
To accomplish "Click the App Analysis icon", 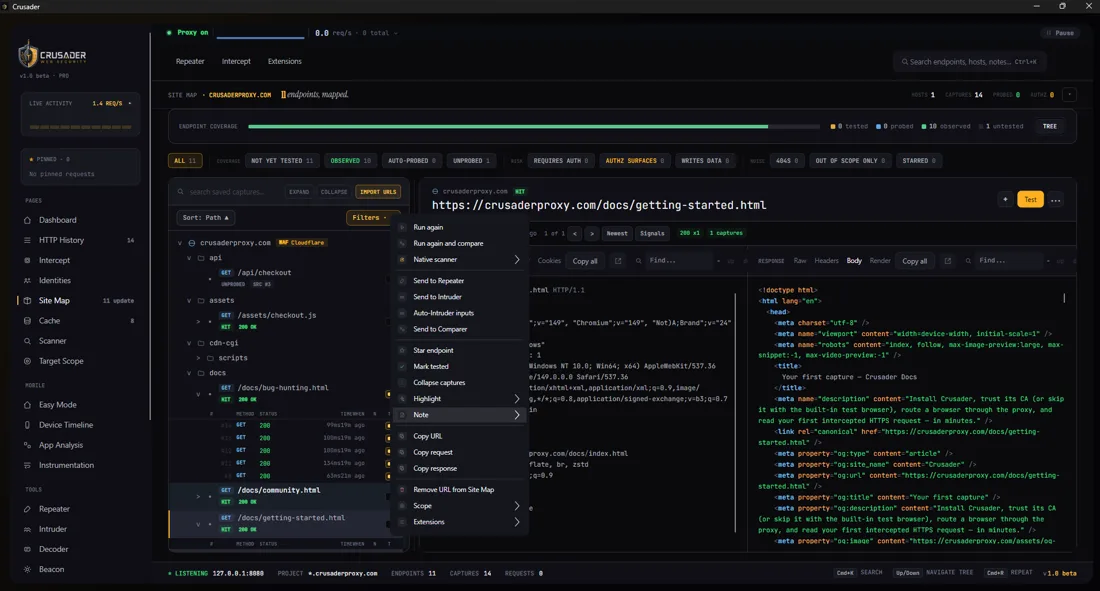I will pos(27,445).
